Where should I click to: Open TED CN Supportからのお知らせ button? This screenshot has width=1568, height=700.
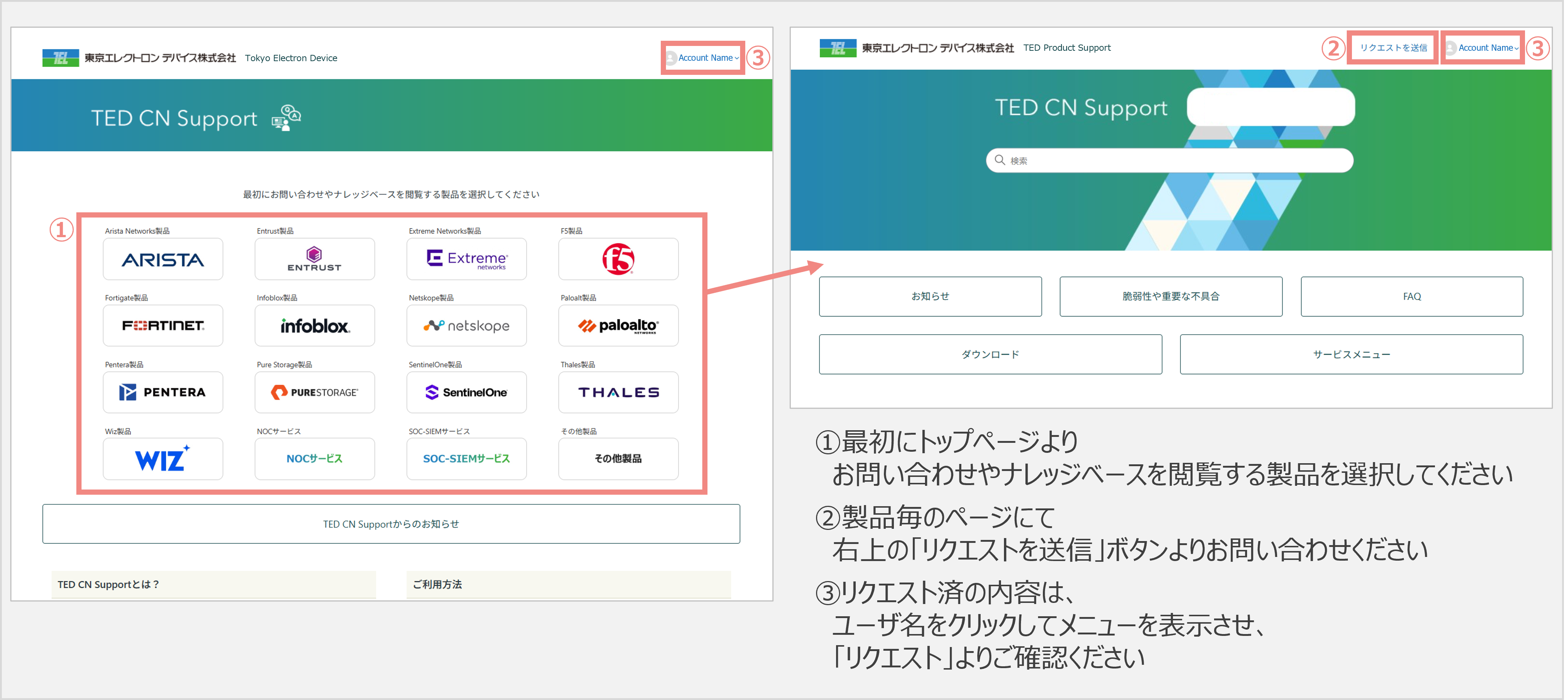tap(391, 524)
